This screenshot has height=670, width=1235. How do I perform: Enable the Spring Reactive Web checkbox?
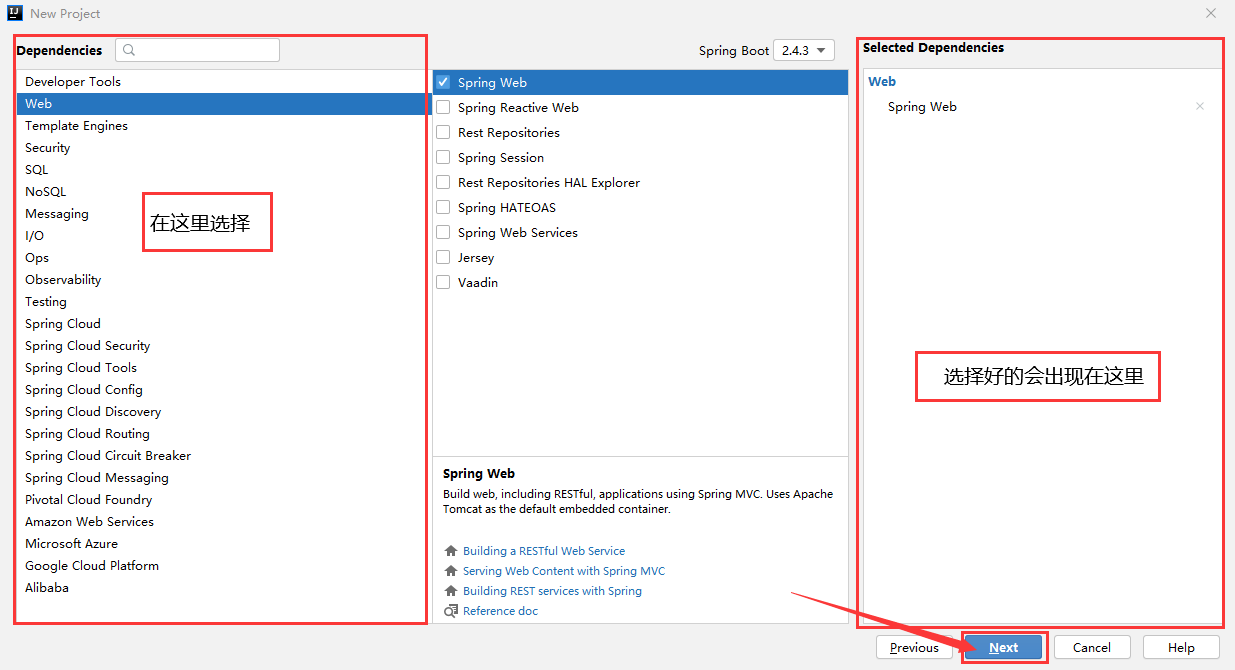point(443,107)
